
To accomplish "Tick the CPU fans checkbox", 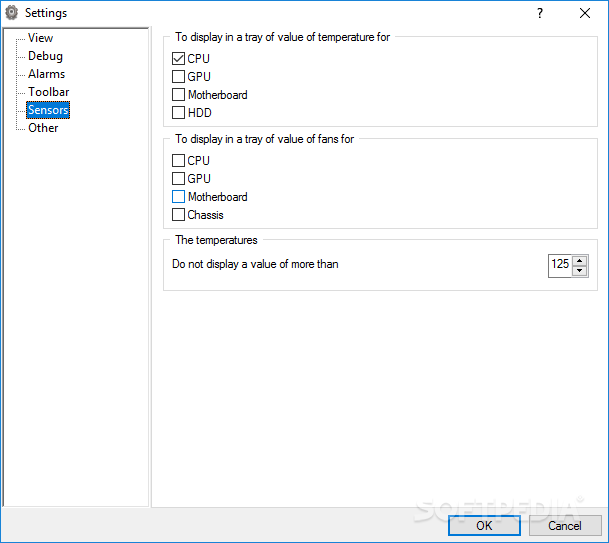I will click(179, 161).
